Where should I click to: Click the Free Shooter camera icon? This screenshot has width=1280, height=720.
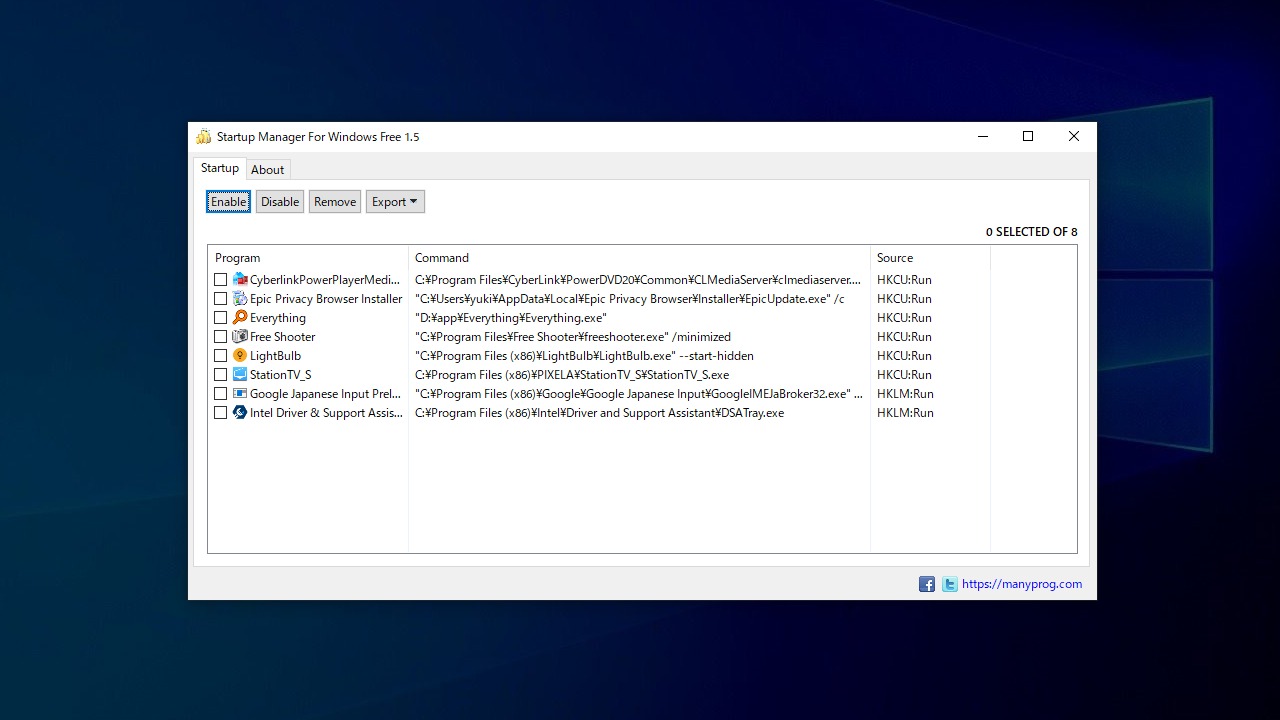point(240,337)
